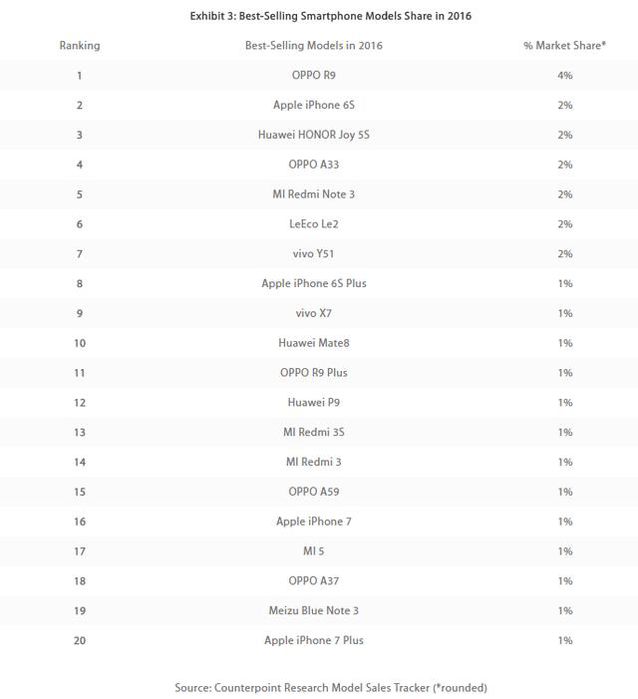Click Huawei HONOR Joy 5S entry
The width and height of the screenshot is (638, 699).
click(314, 135)
